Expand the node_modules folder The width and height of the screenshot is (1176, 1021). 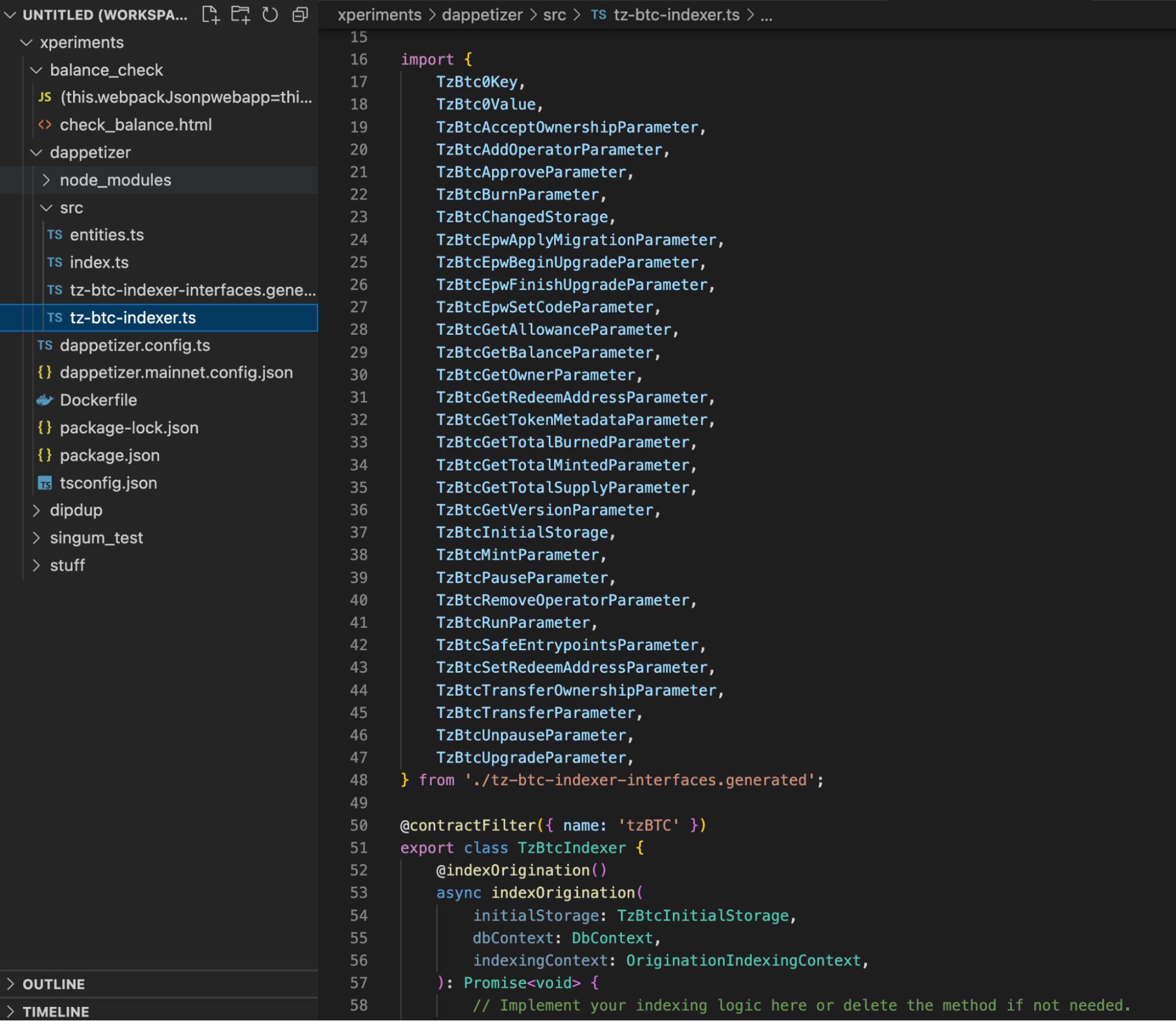tap(115, 180)
